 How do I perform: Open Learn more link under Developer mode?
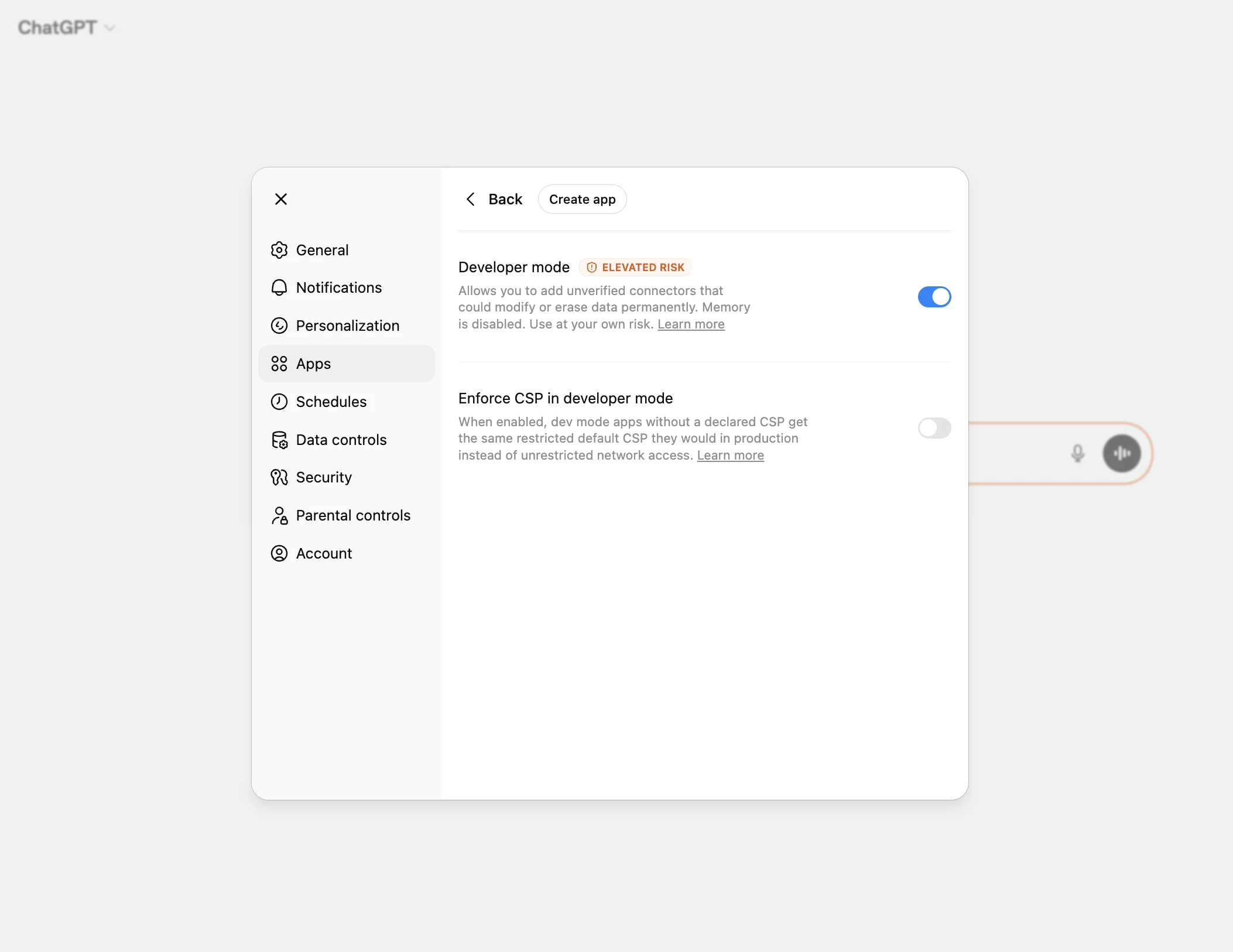[x=691, y=324]
